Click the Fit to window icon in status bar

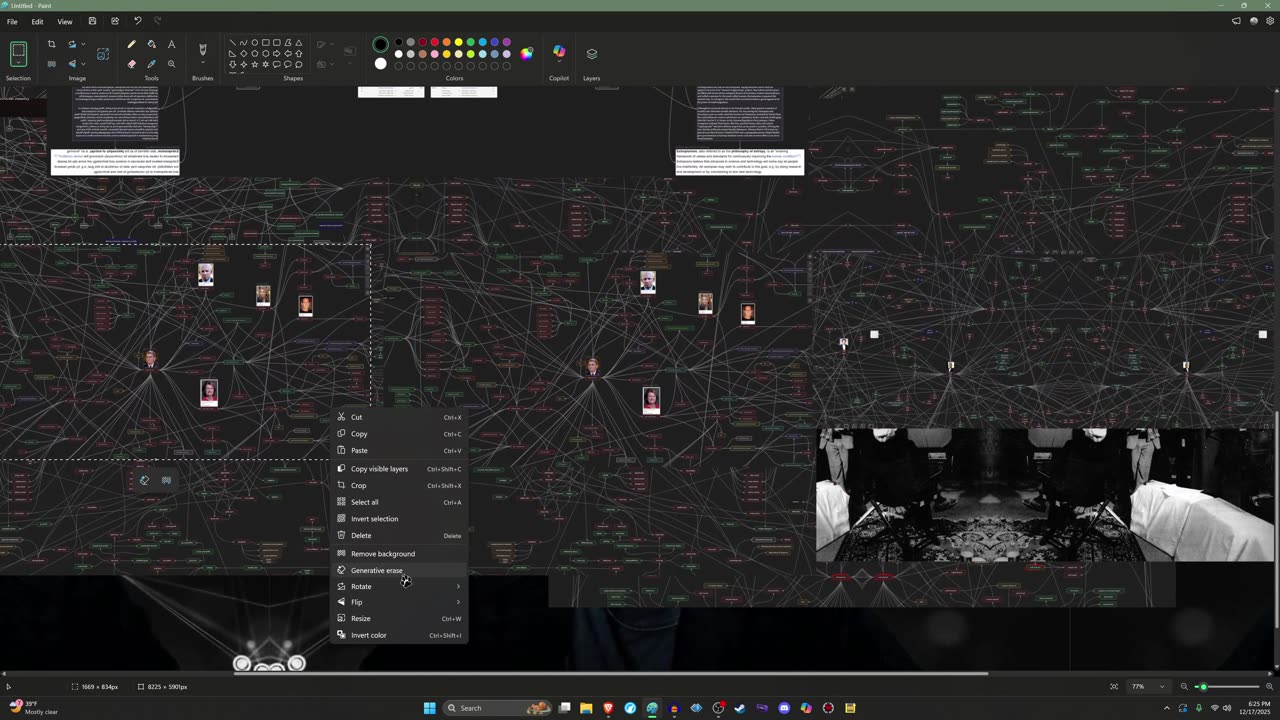click(x=1114, y=687)
